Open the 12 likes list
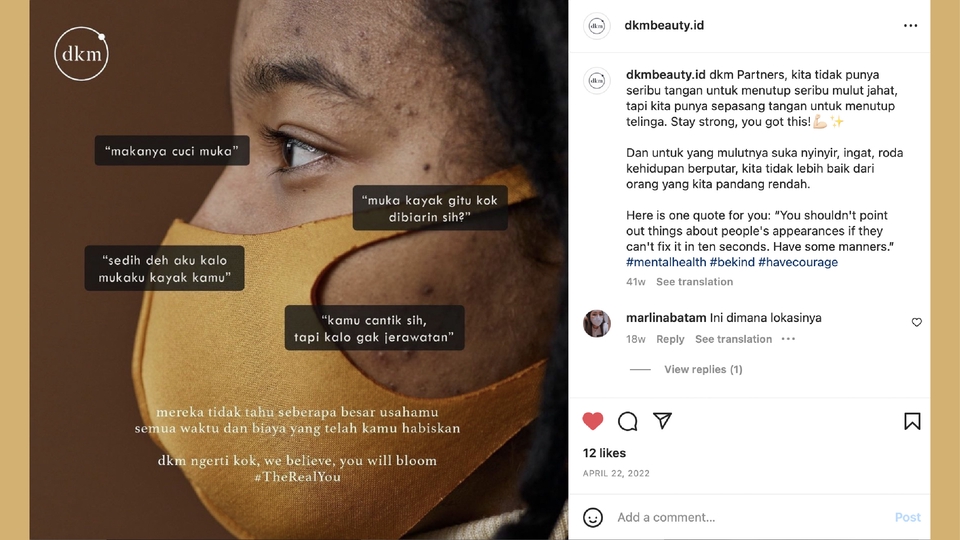Image resolution: width=960 pixels, height=540 pixels. pos(604,453)
